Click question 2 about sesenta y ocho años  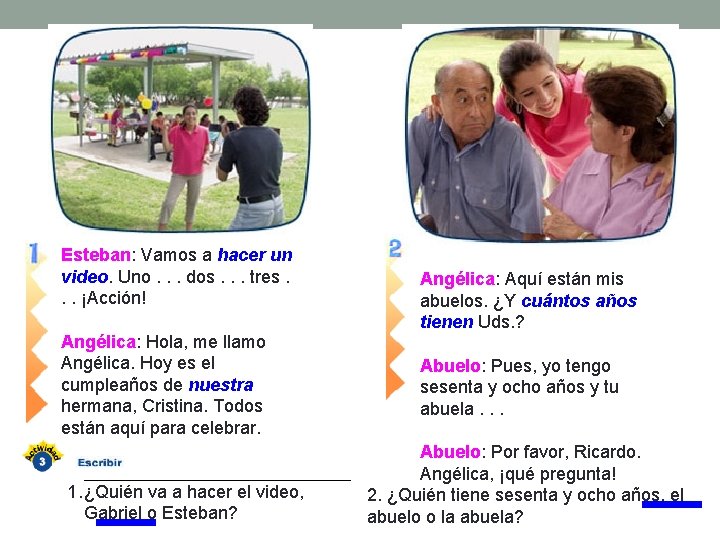526,506
